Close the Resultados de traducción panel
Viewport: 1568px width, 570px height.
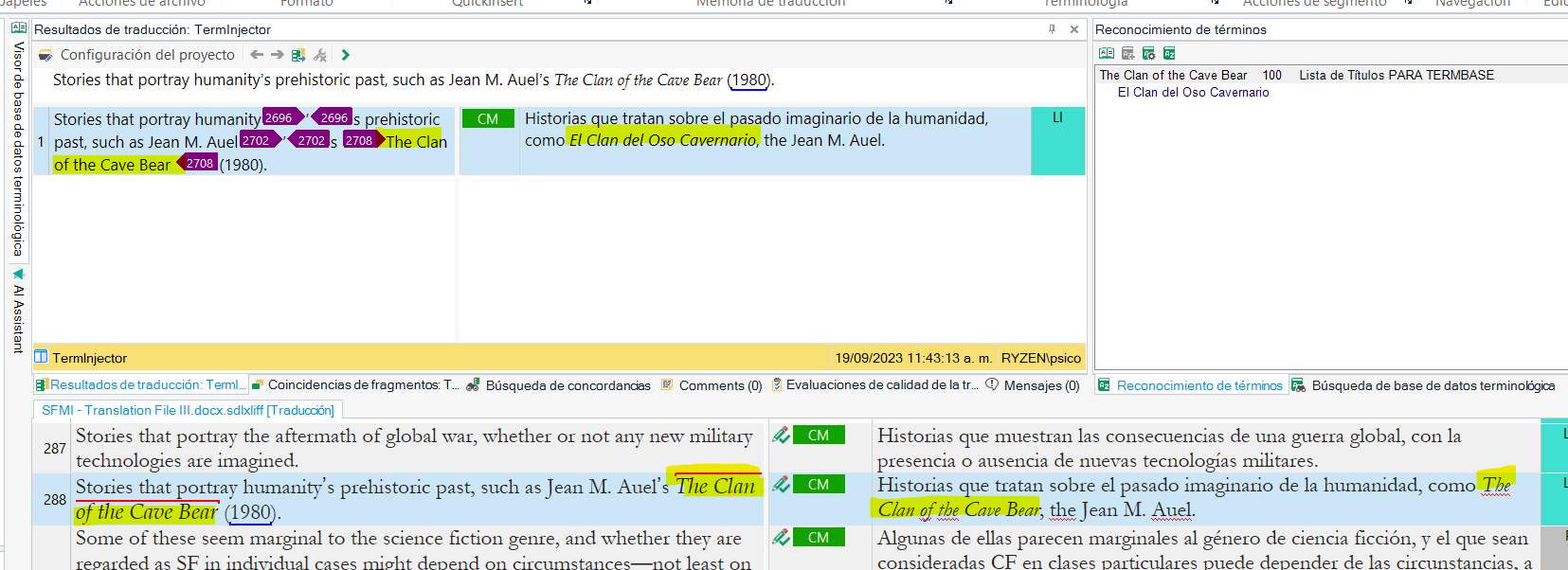1074,29
